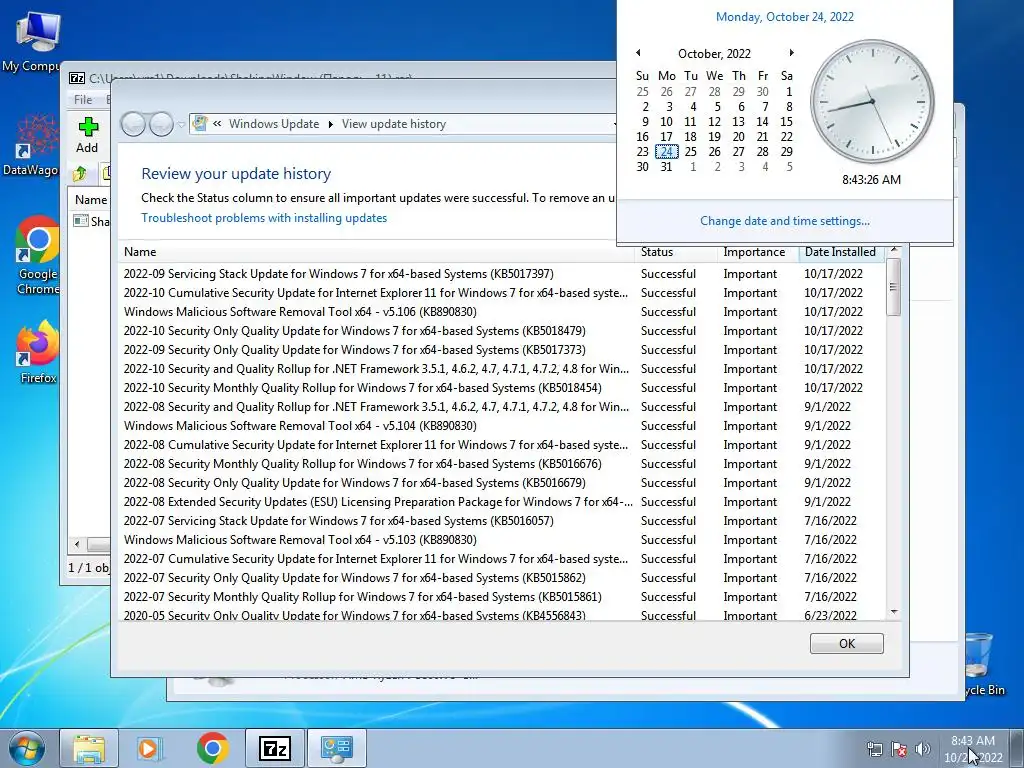Expand the breadcrumb chevron before Windows Update
The height and width of the screenshot is (768, 1024).
[217, 124]
